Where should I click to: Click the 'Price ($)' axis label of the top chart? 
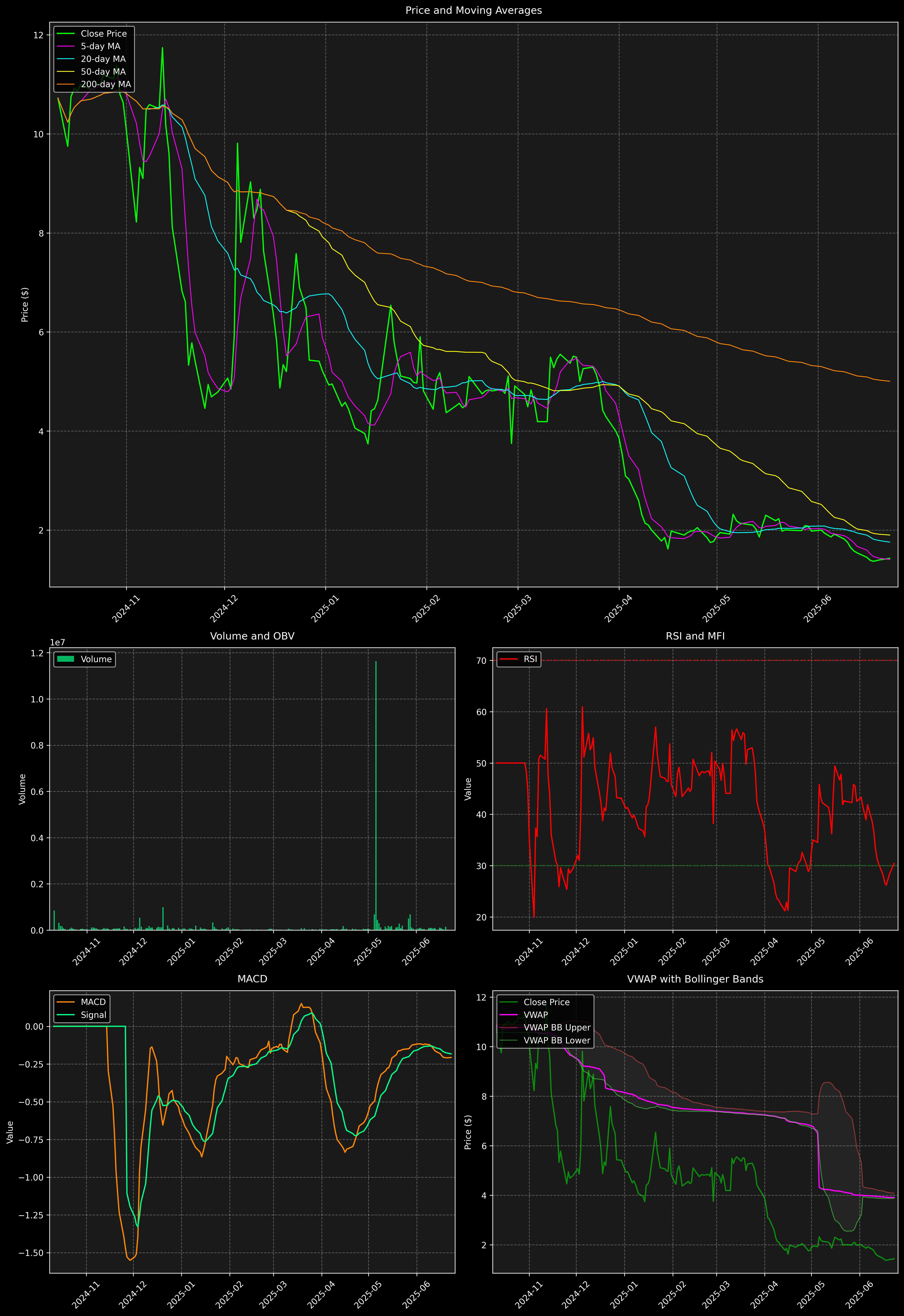pos(25,305)
